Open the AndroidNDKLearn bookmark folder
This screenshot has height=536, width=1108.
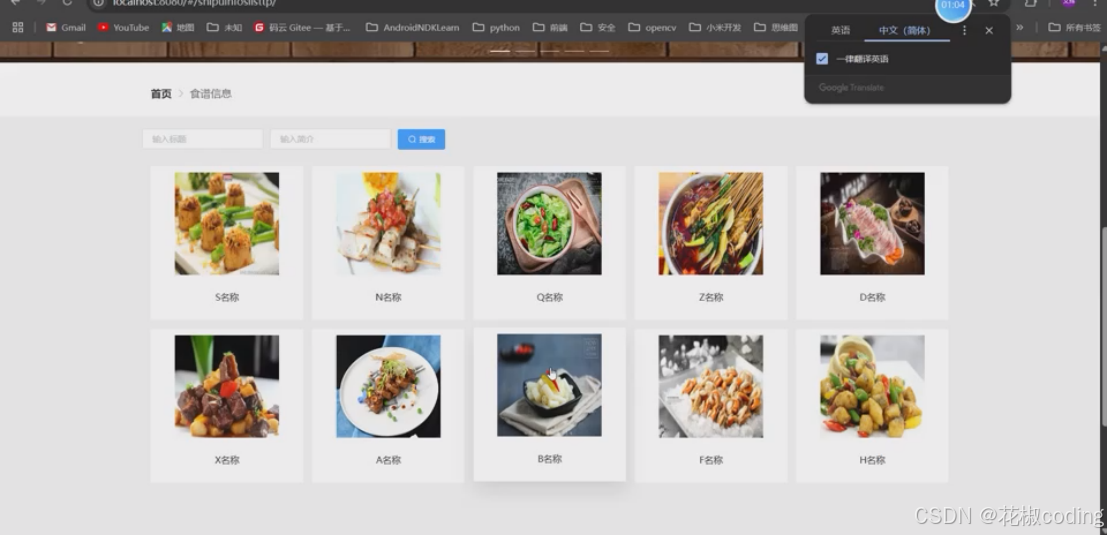[413, 28]
